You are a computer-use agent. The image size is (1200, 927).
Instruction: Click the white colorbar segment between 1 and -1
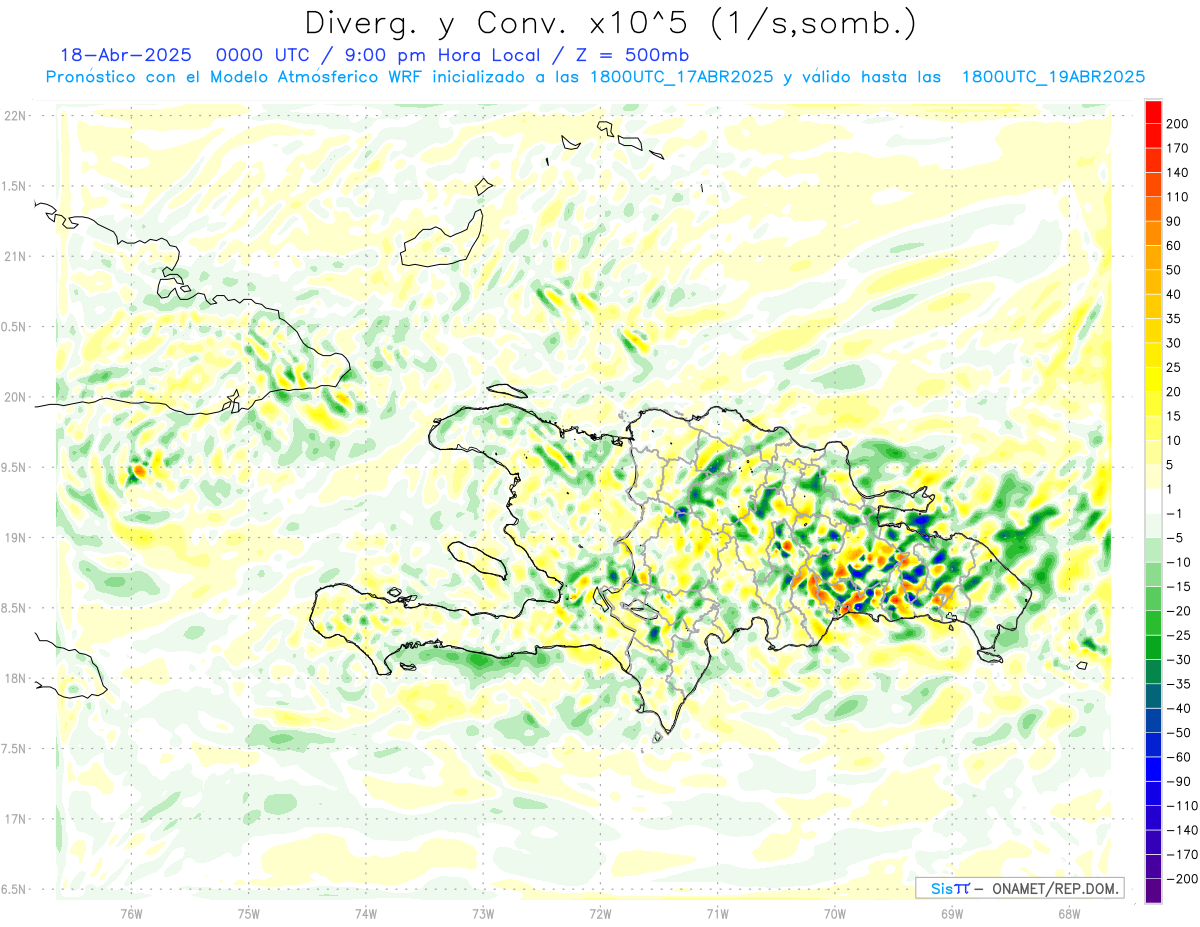click(1153, 501)
